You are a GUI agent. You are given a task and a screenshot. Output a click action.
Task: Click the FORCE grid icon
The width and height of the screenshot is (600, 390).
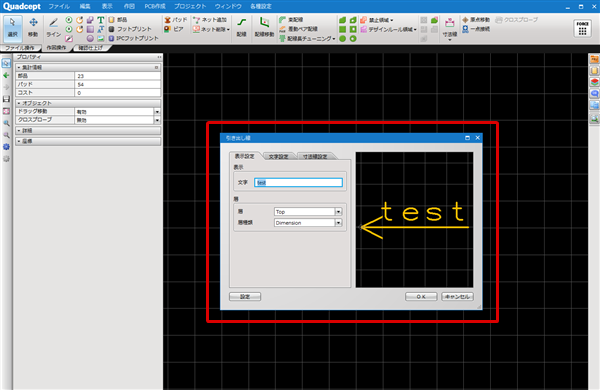click(582, 29)
